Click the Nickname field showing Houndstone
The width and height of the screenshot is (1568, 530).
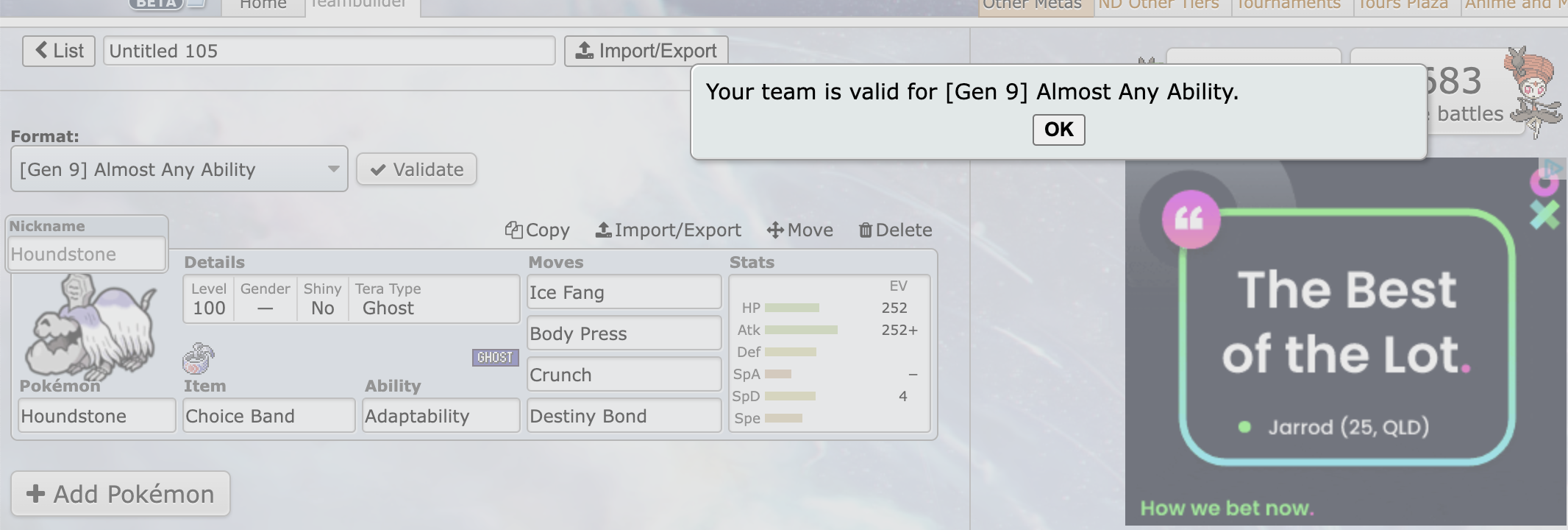click(x=87, y=254)
